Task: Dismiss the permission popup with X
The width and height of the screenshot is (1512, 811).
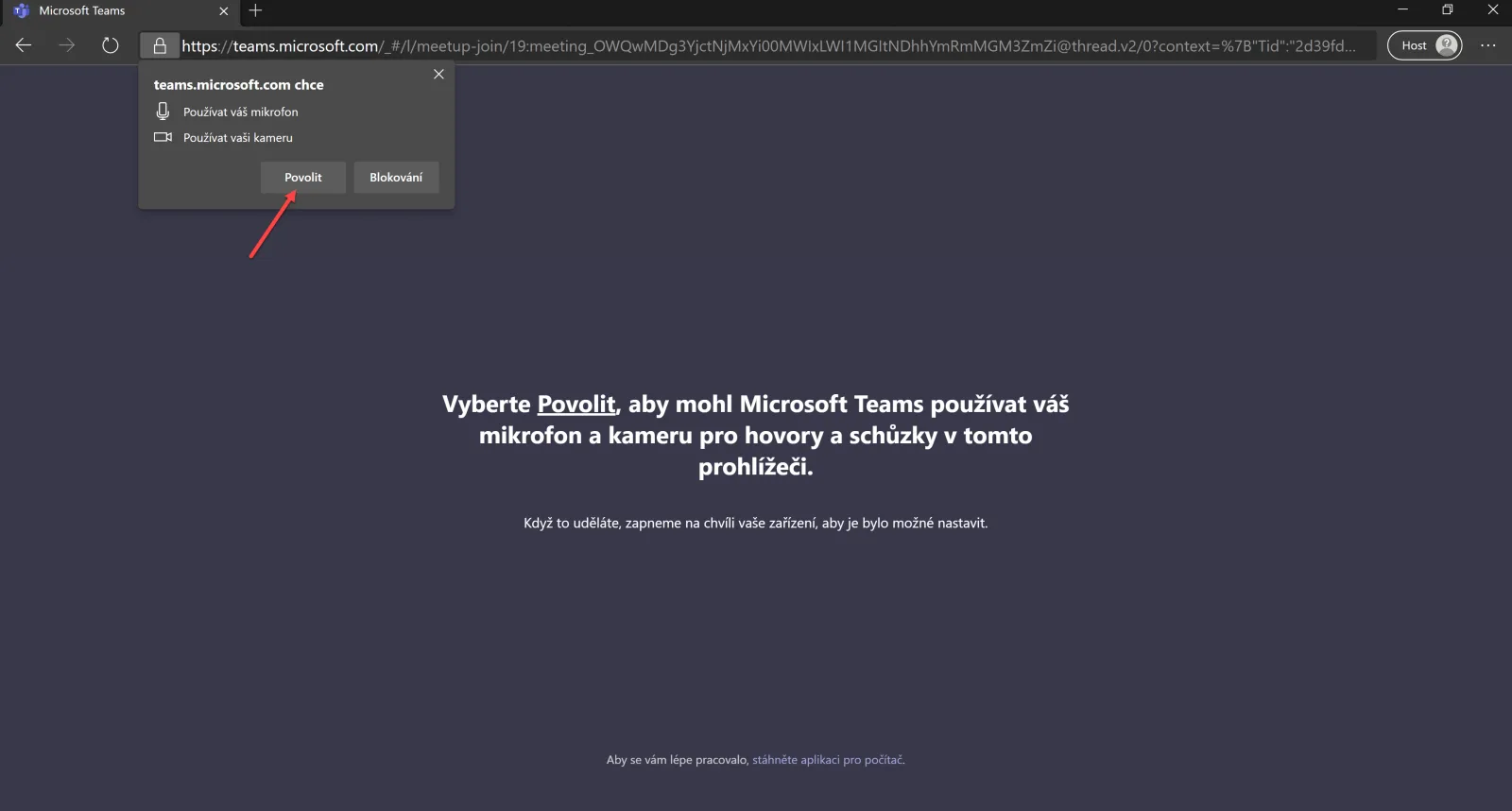Action: [438, 74]
